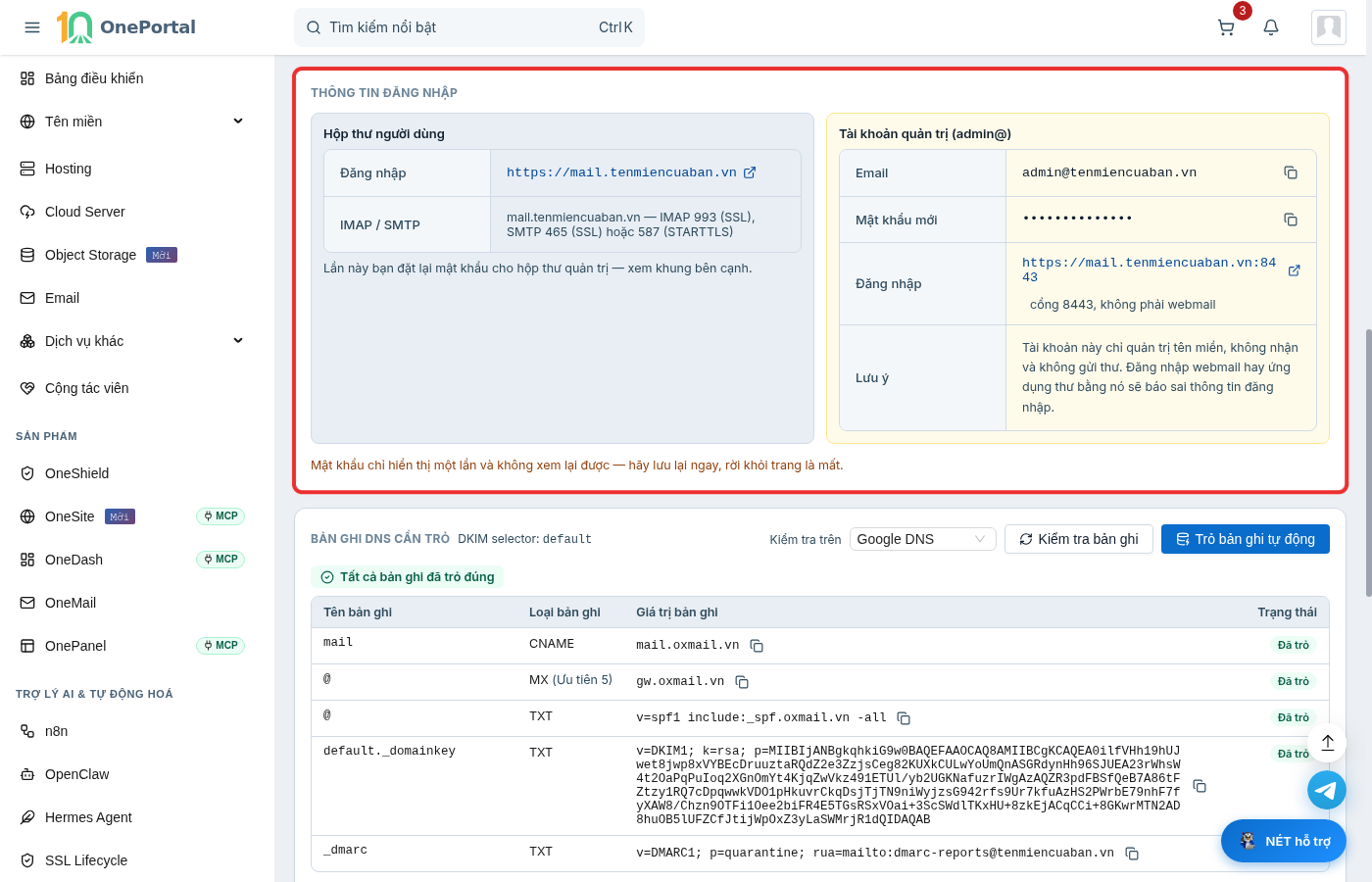Open the hamburger menu icon
This screenshot has width=1372, height=882.
32,27
